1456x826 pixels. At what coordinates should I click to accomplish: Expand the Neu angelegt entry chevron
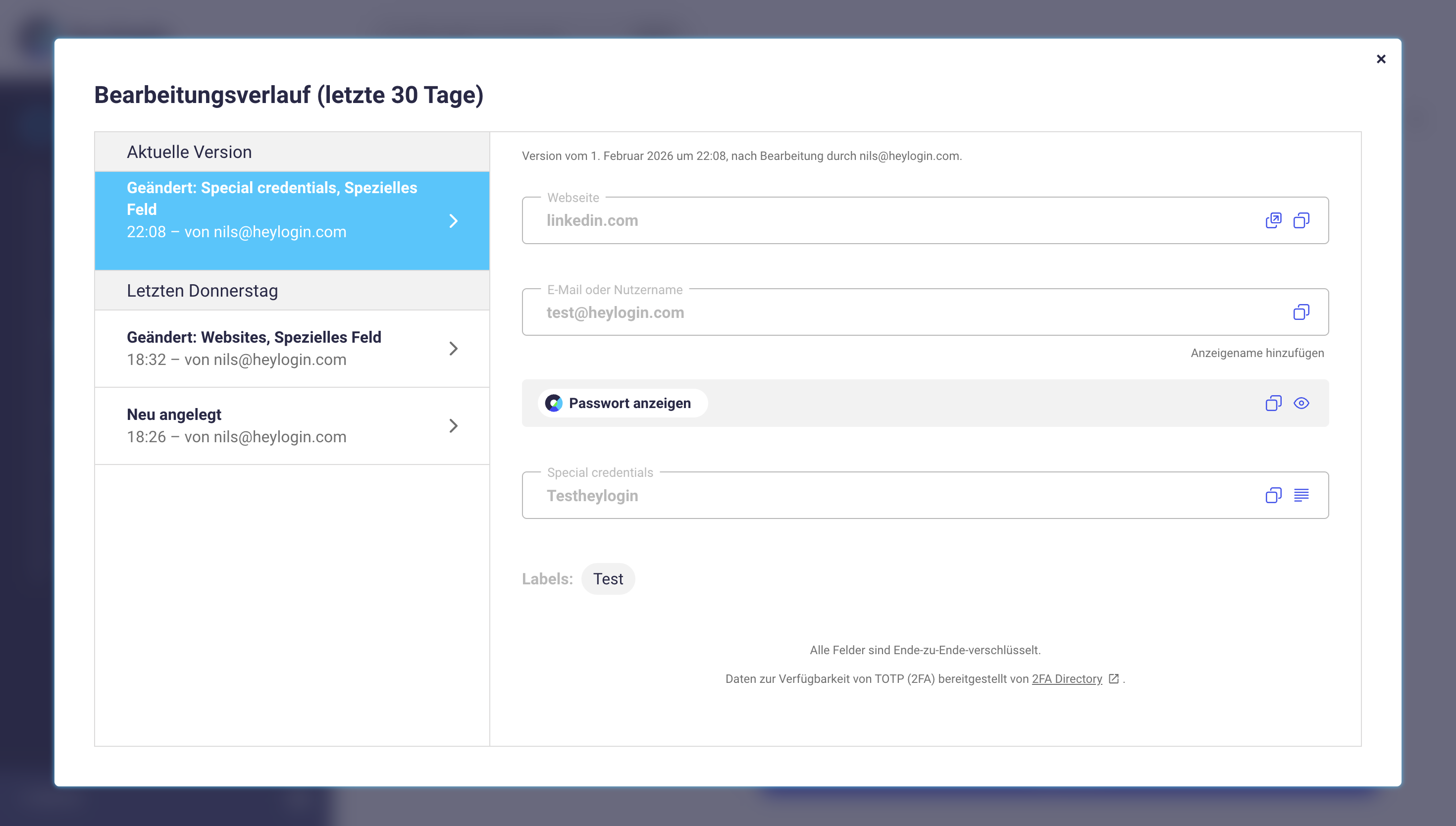[x=453, y=425]
